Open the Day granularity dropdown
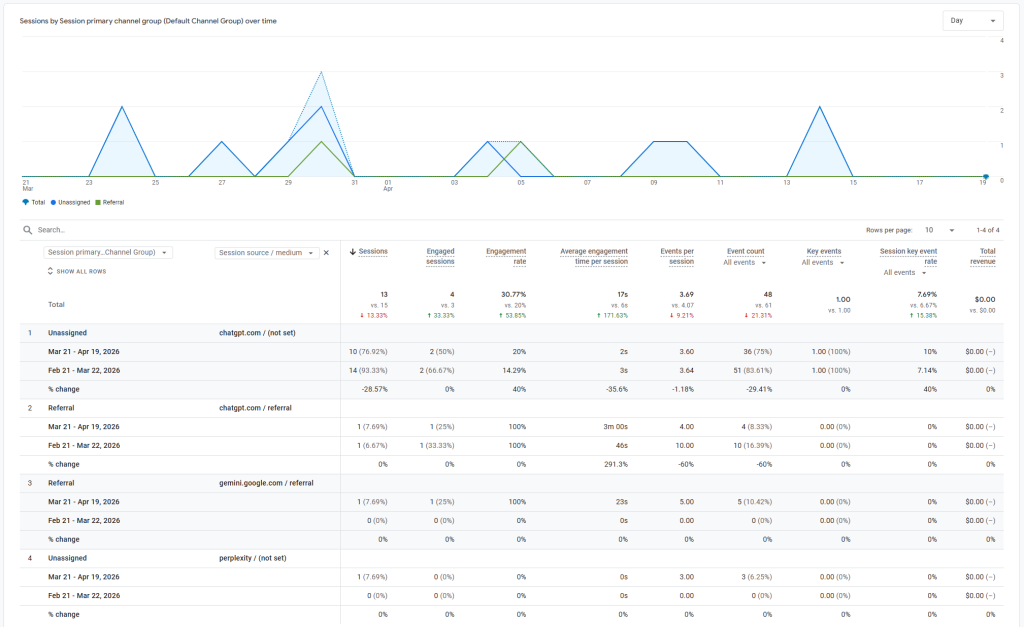 (972, 21)
